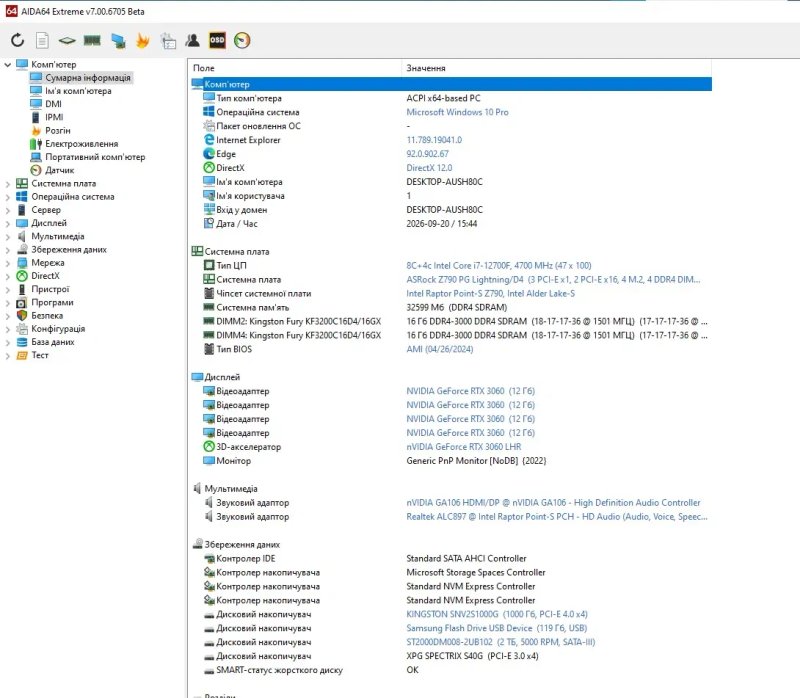Open Електроживлення in the tree

(82, 144)
